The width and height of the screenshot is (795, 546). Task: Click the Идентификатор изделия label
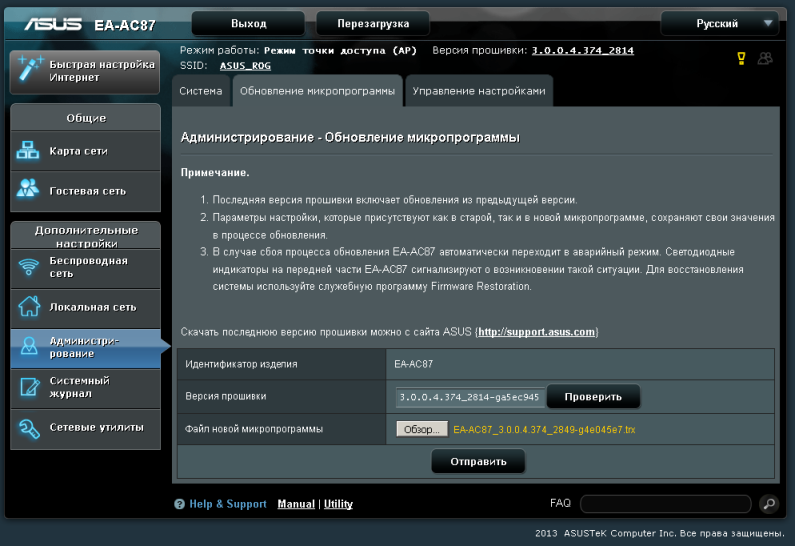click(241, 364)
